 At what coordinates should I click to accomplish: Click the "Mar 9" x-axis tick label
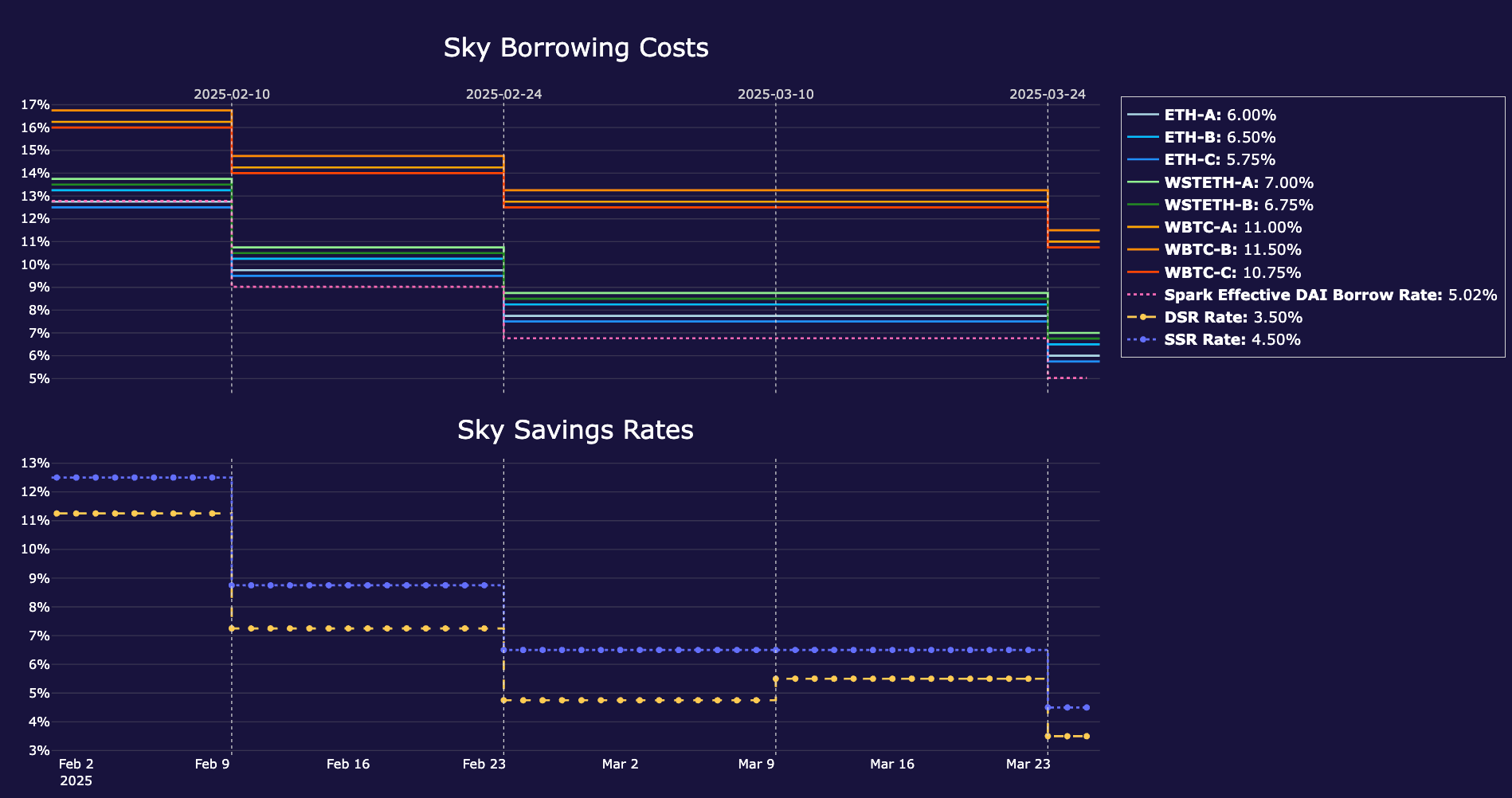pyautogui.click(x=756, y=765)
